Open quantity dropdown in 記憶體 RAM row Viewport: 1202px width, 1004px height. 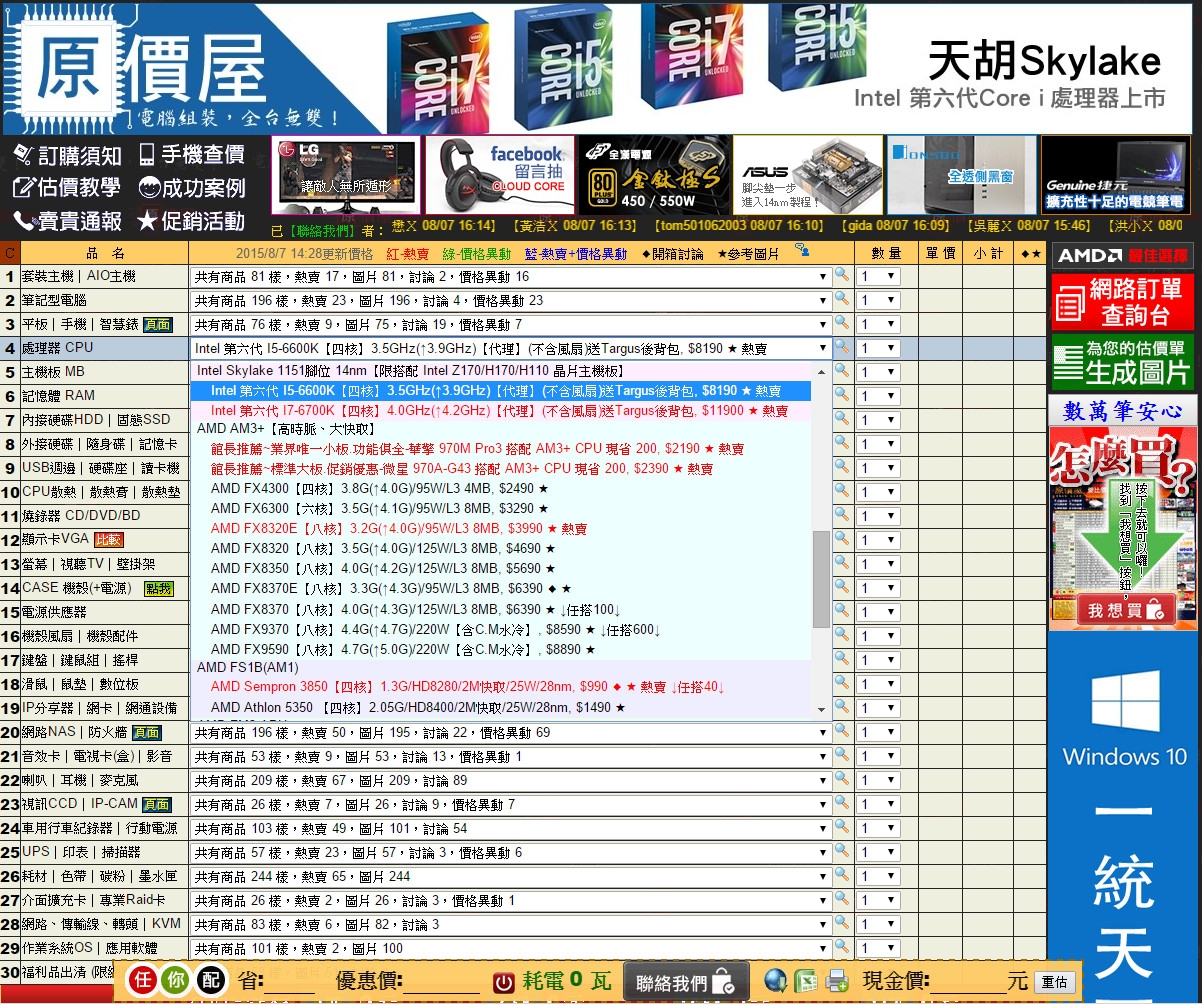point(878,396)
